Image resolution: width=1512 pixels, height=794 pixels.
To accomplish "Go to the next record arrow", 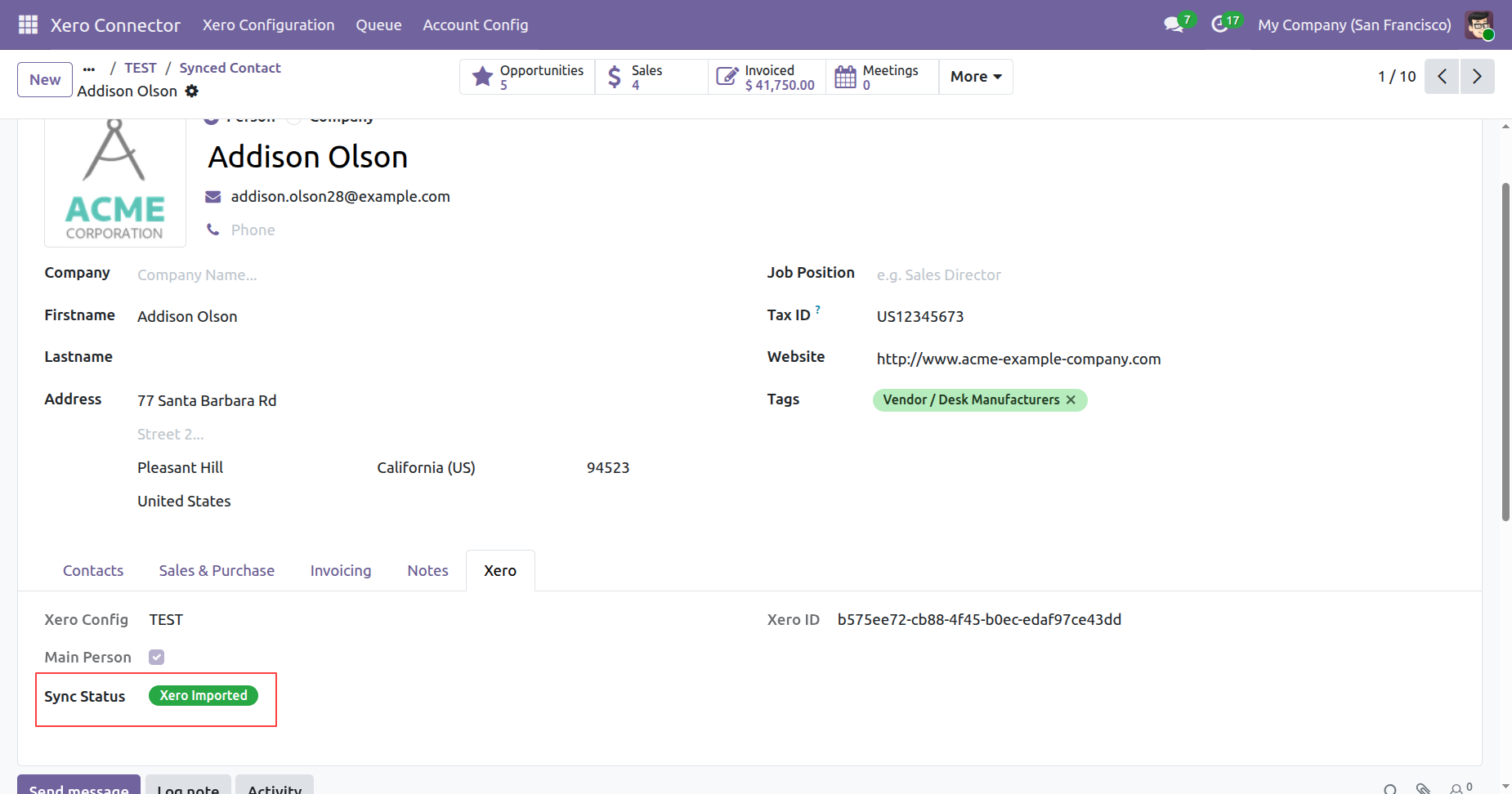I will 1478,76.
